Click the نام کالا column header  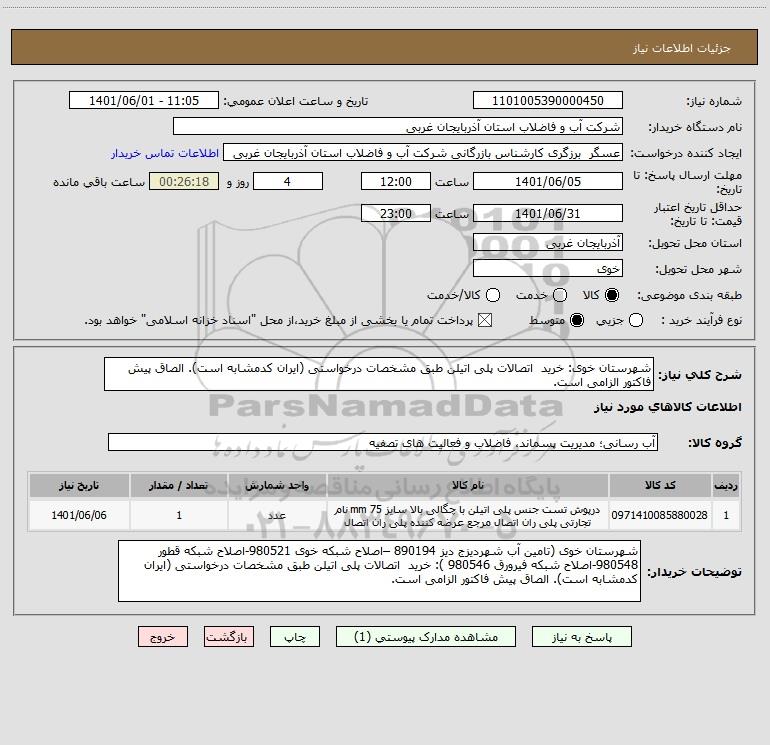pos(468,485)
